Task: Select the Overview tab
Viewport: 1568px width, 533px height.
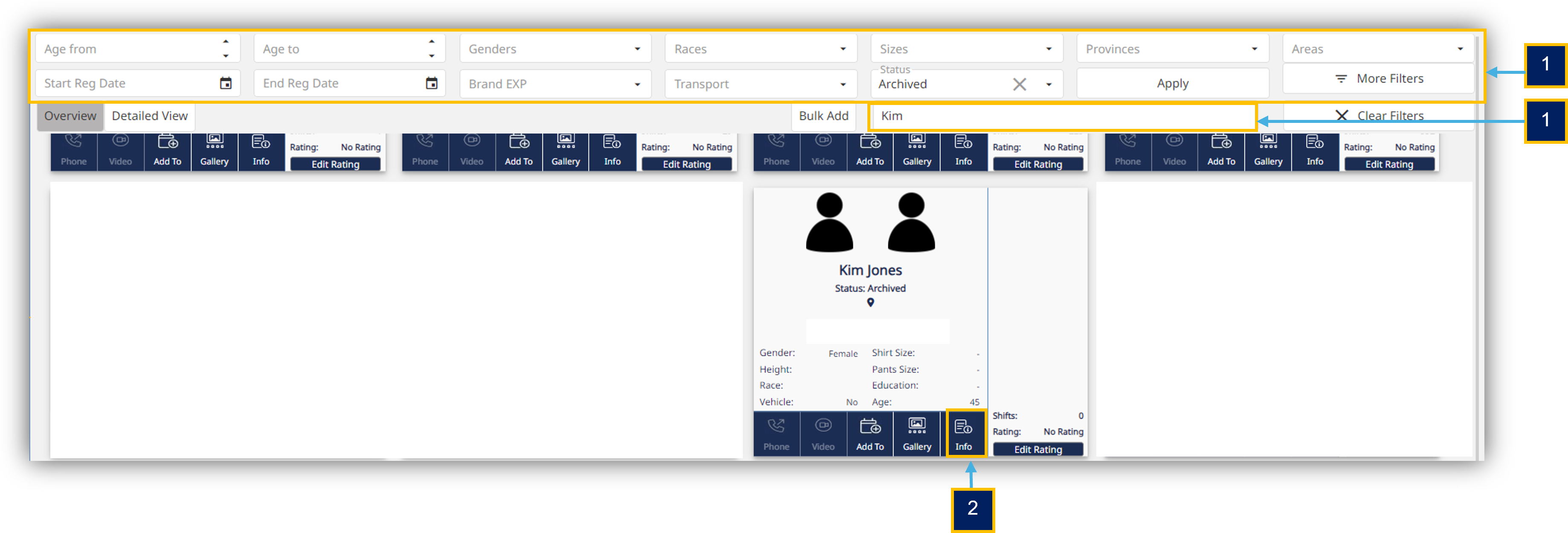Action: [70, 116]
